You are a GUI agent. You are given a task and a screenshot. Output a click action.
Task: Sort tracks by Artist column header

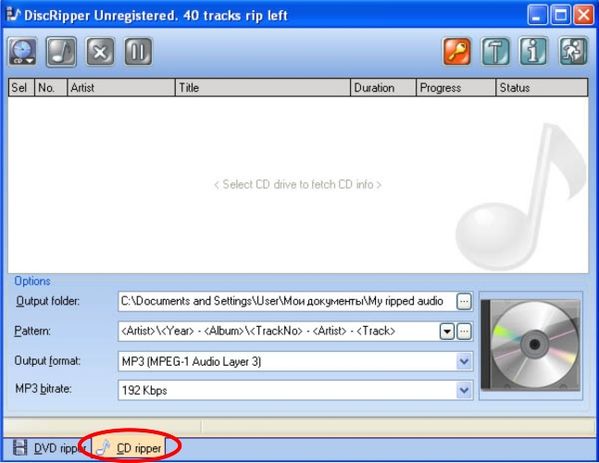click(x=121, y=87)
